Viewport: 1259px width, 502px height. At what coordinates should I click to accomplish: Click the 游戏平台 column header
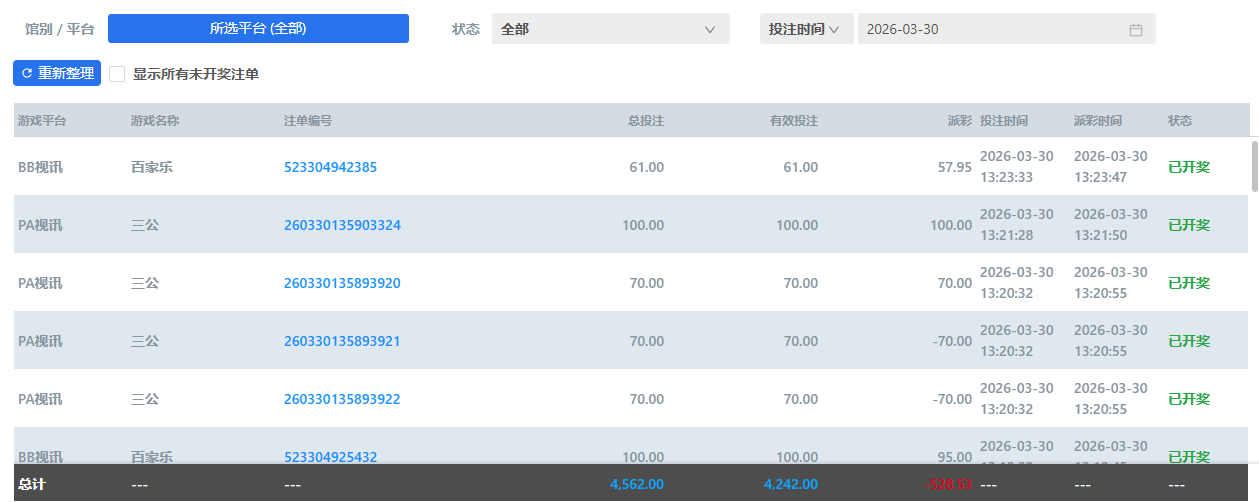click(x=42, y=121)
